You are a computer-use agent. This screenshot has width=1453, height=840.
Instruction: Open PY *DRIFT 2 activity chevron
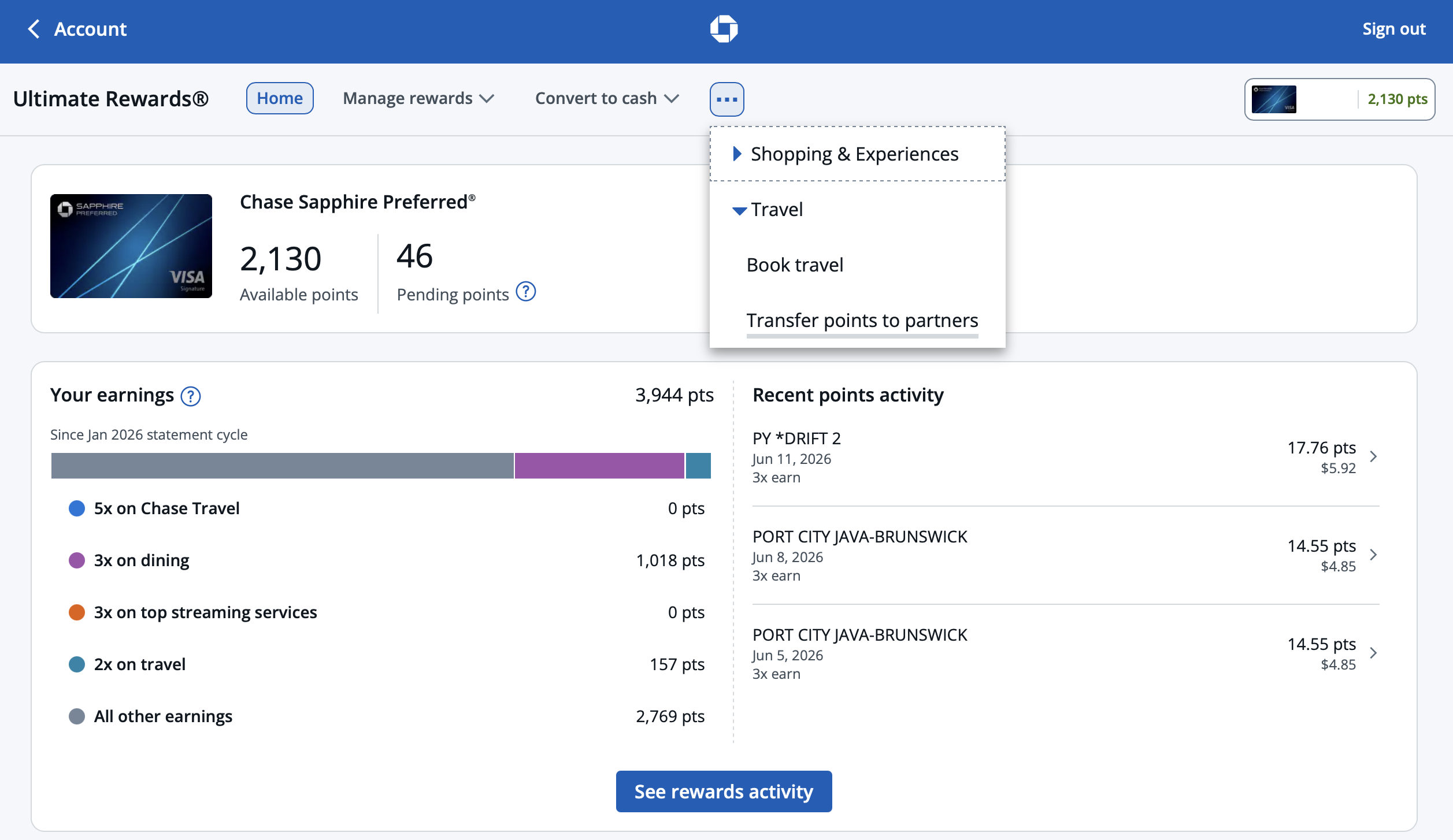[x=1374, y=456]
